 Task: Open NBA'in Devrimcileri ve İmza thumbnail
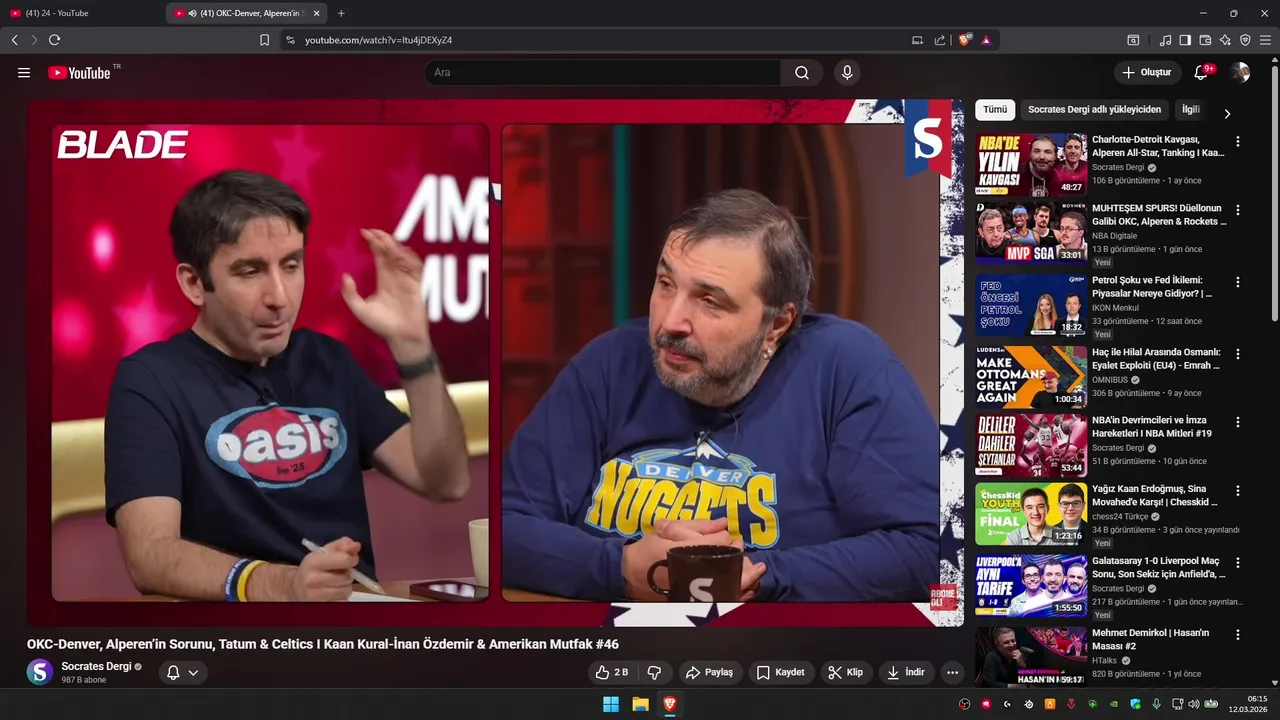[1031, 445]
